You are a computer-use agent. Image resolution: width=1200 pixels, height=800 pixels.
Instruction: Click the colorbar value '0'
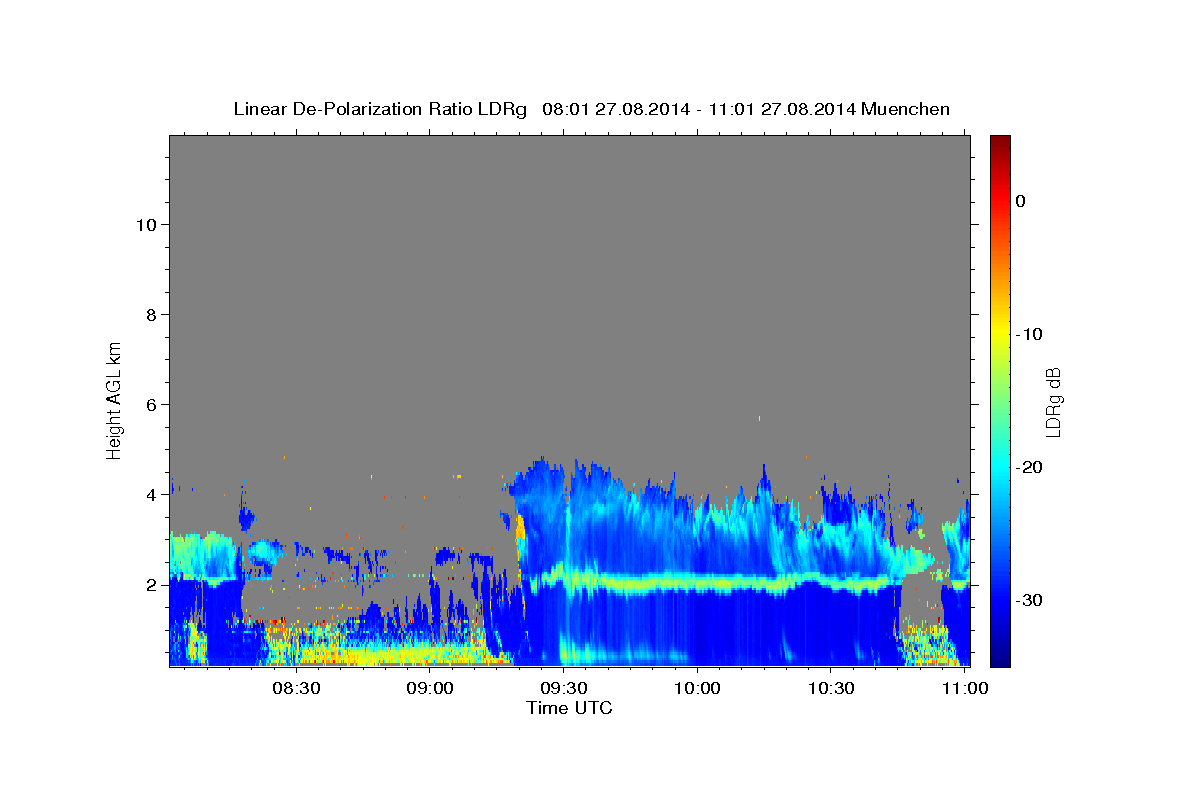point(1021,201)
